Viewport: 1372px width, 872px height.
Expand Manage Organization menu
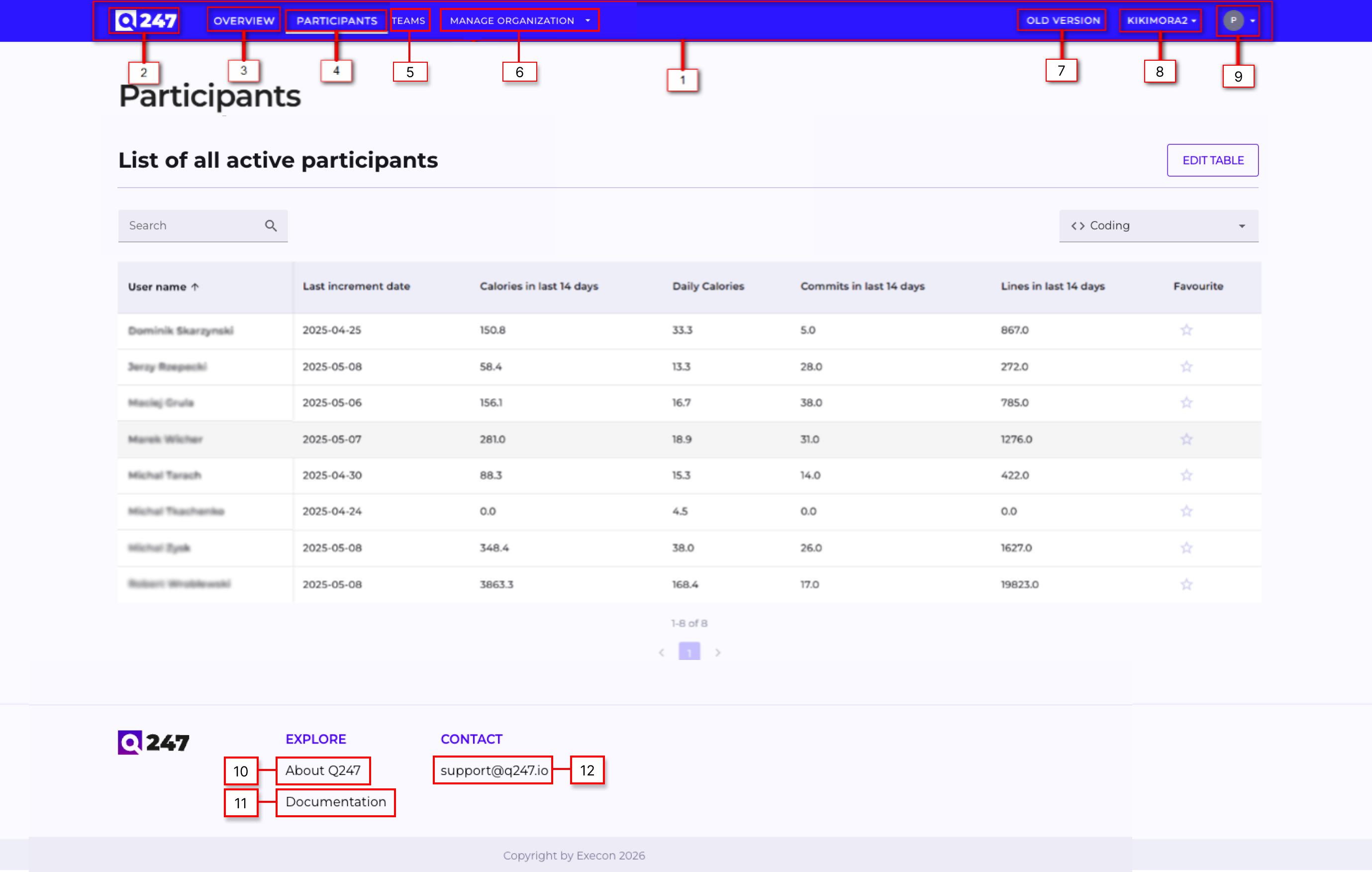[520, 20]
